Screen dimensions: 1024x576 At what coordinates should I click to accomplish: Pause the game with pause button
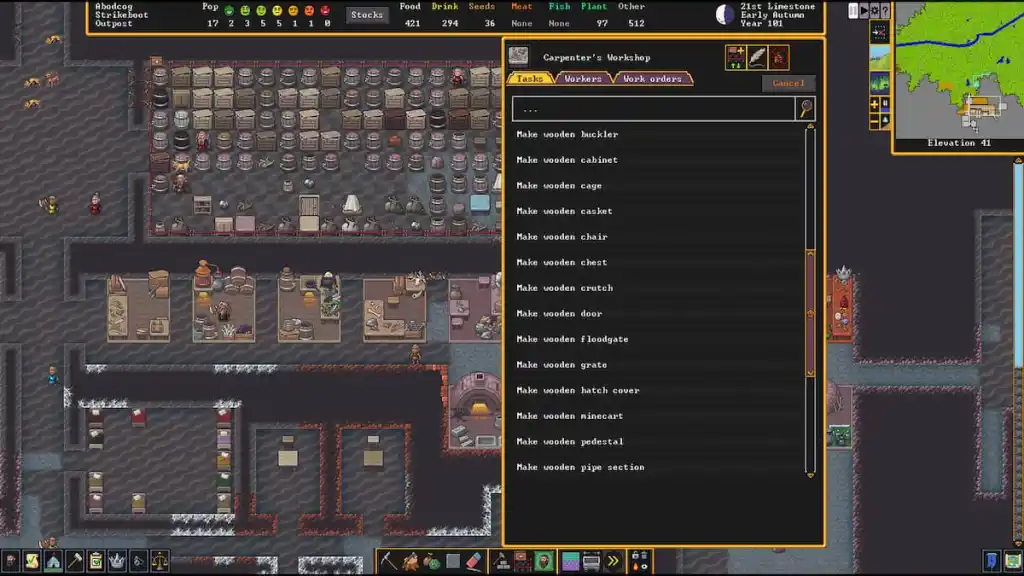point(853,10)
